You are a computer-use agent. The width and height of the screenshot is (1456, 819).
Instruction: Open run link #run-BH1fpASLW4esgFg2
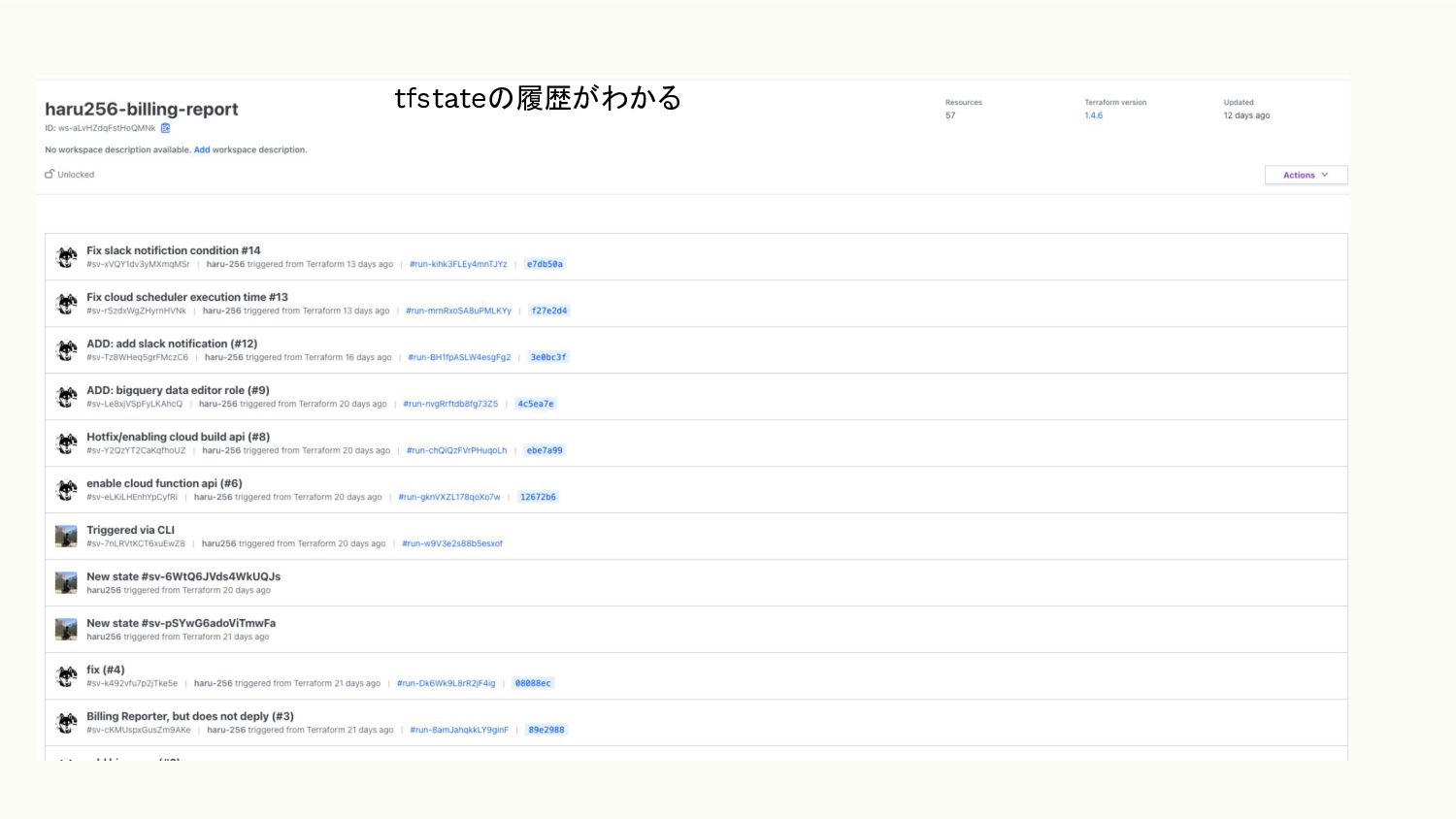[459, 357]
